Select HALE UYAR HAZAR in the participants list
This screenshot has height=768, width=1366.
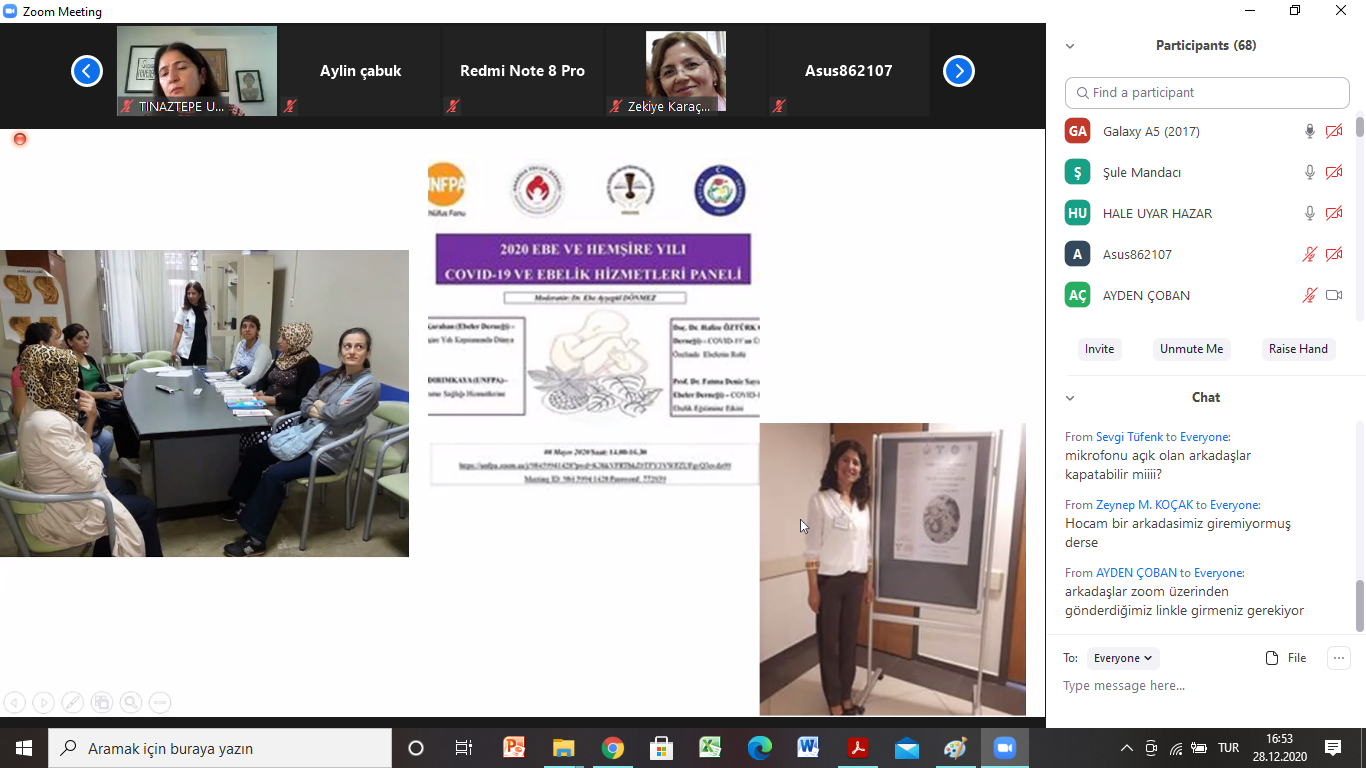[1157, 213]
